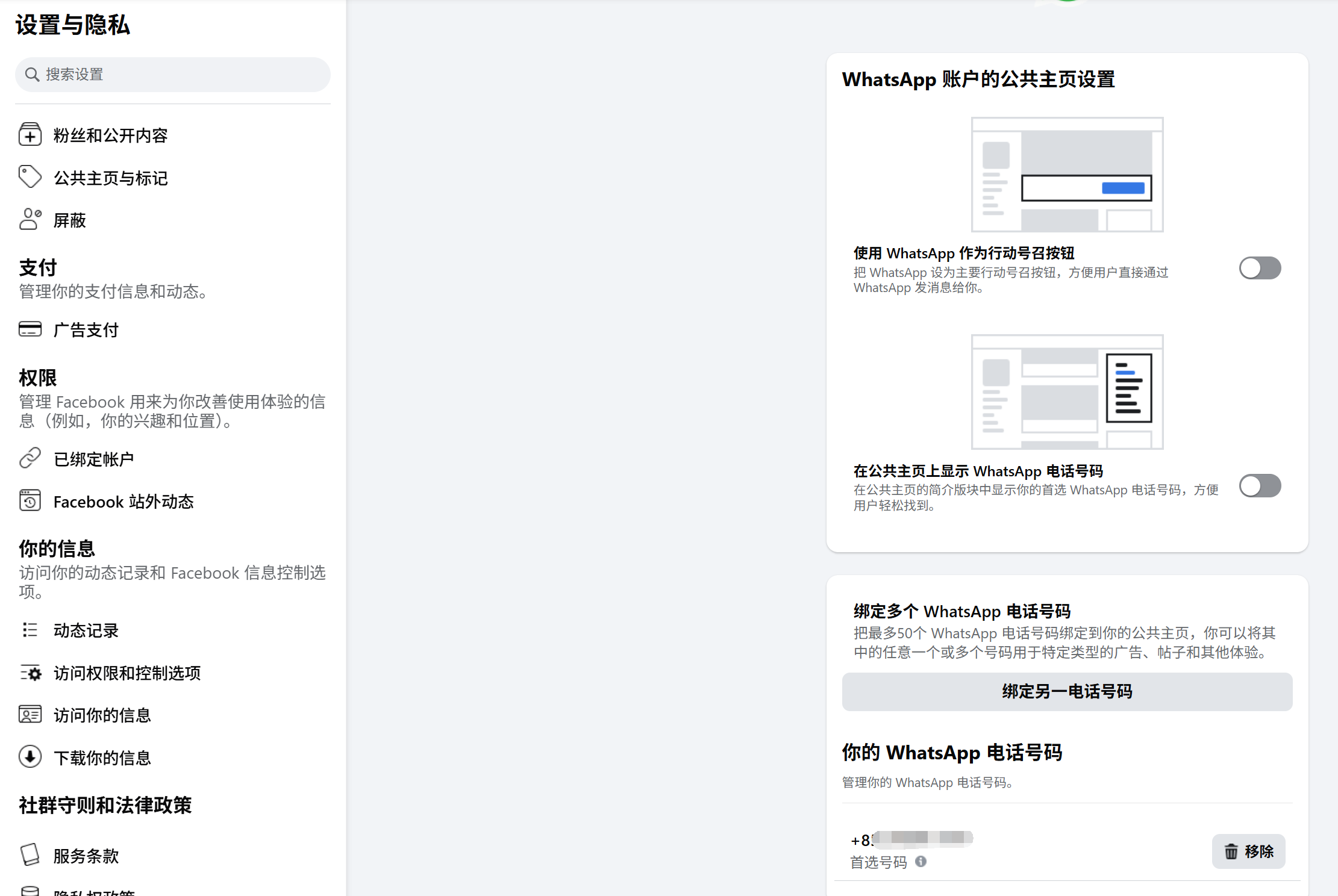The width and height of the screenshot is (1338, 896).
Task: Click the chain link icon for 已绑定帐户
Action: (x=30, y=458)
